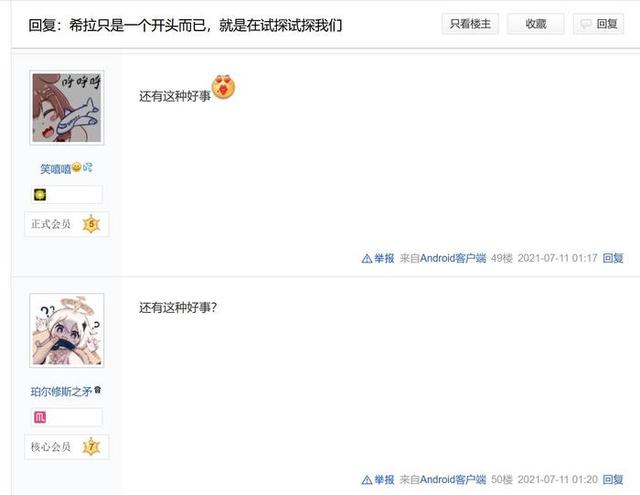Report the 50楼 post via 举报
Image resolution: width=640 pixels, height=495 pixels.
378,479
